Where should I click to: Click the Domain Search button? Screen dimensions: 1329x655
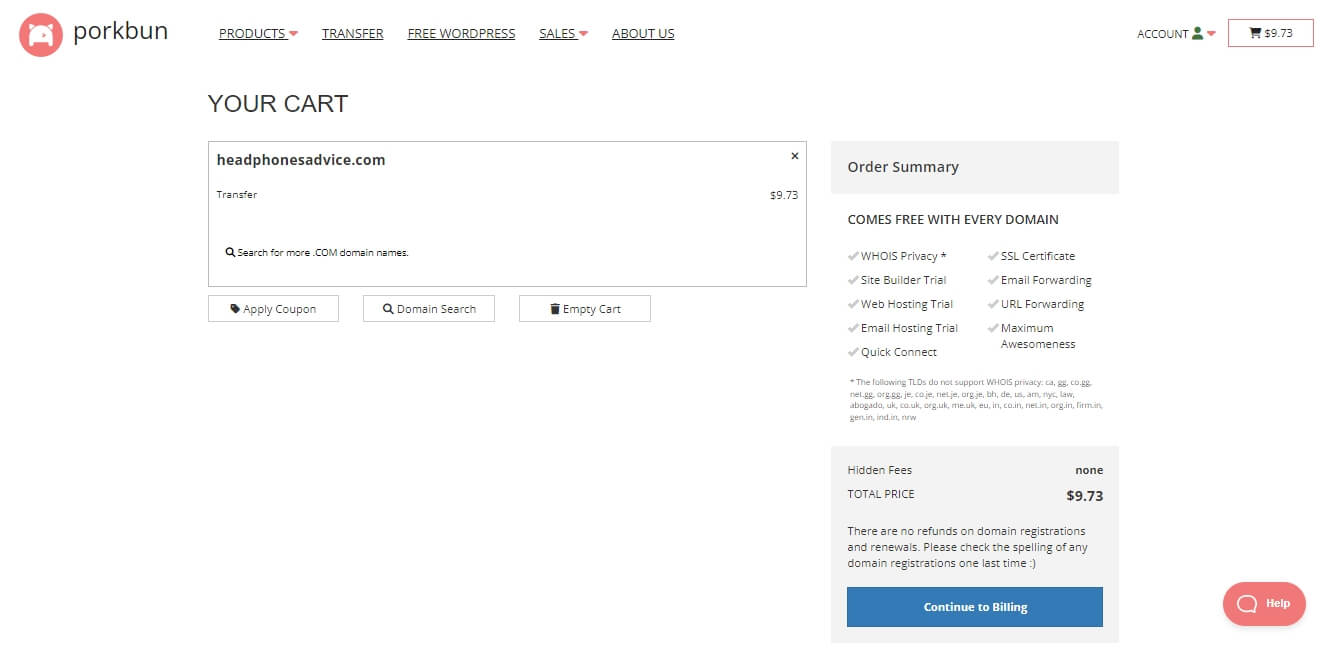(429, 309)
